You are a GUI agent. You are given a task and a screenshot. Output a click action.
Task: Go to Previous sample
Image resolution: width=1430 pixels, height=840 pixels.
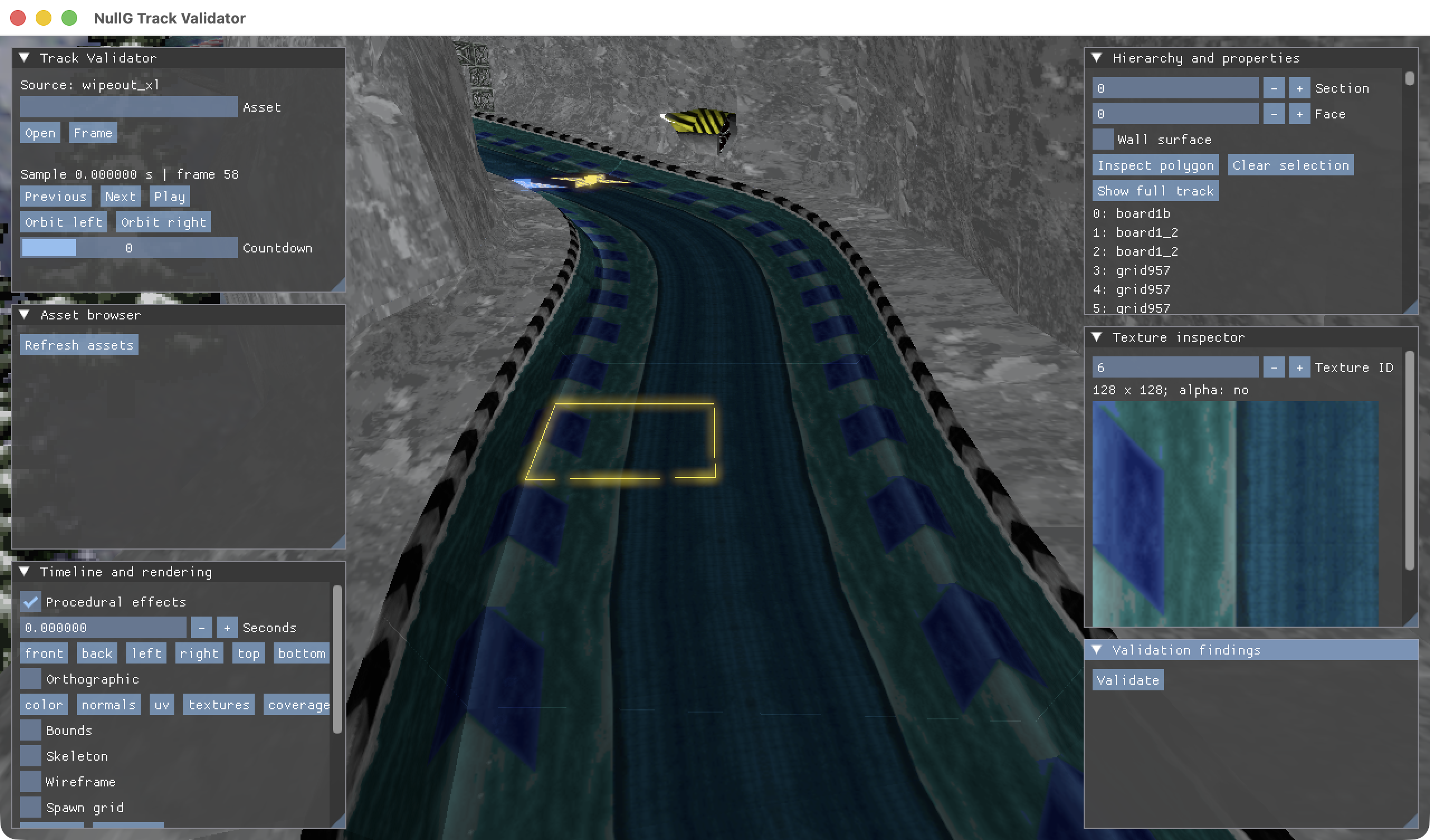click(x=56, y=197)
